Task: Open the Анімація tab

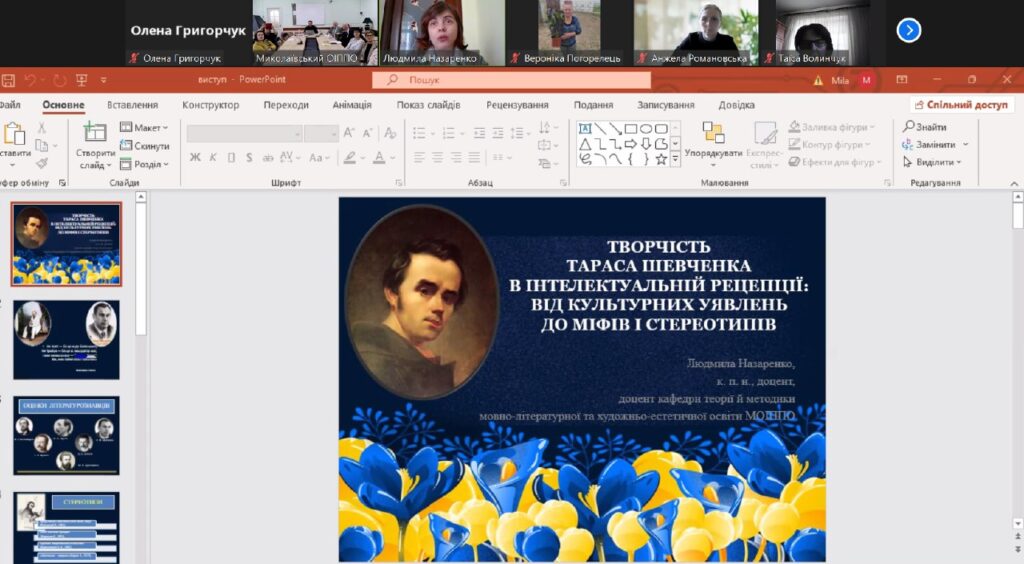Action: coord(352,104)
